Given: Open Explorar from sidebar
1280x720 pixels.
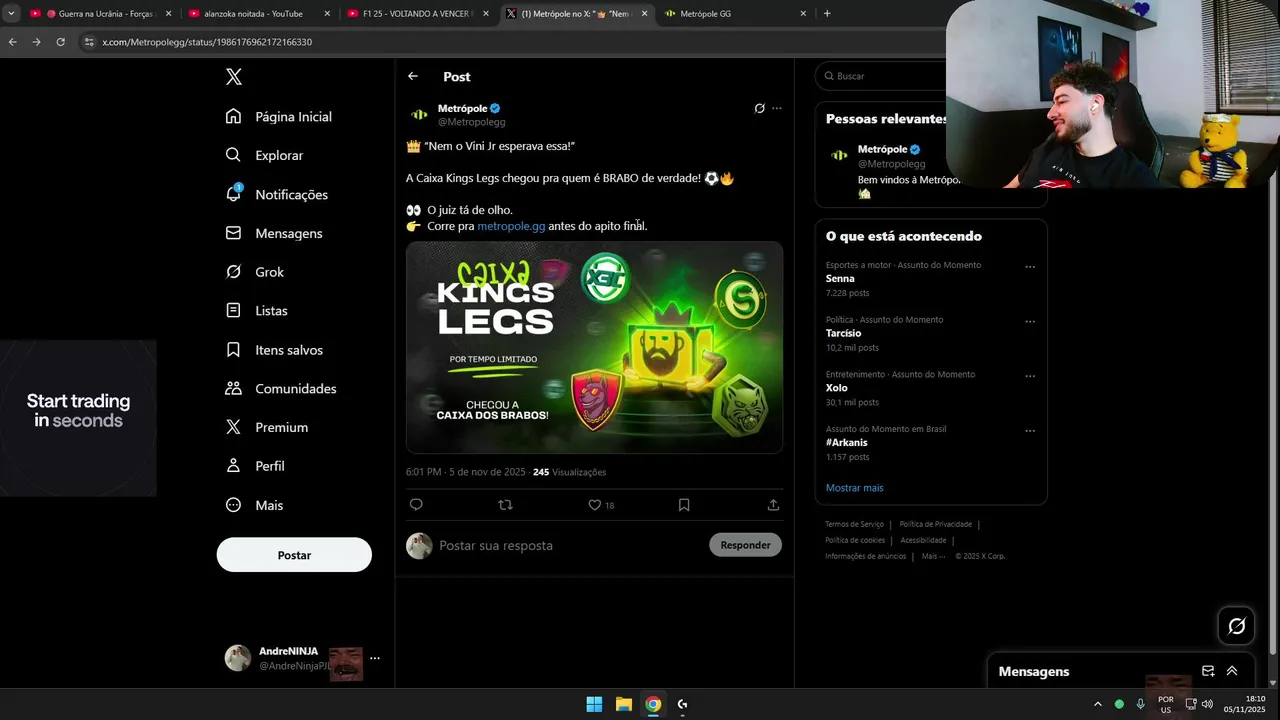Looking at the screenshot, I should click(x=265, y=155).
